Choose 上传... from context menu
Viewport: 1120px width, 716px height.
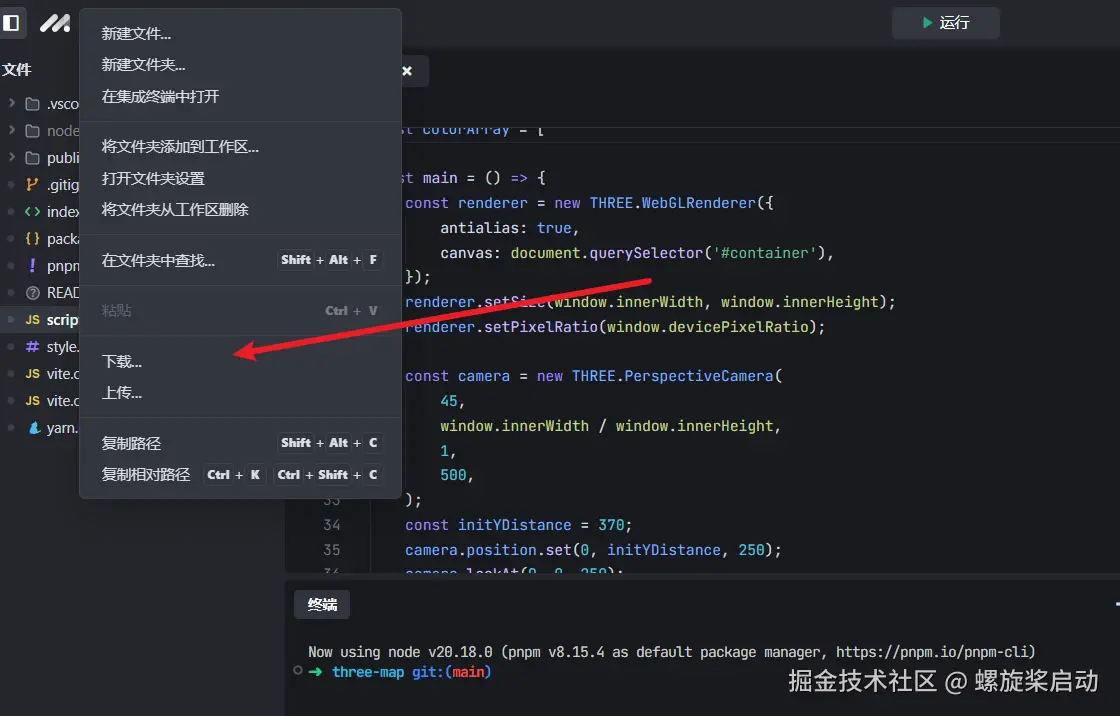point(240,393)
